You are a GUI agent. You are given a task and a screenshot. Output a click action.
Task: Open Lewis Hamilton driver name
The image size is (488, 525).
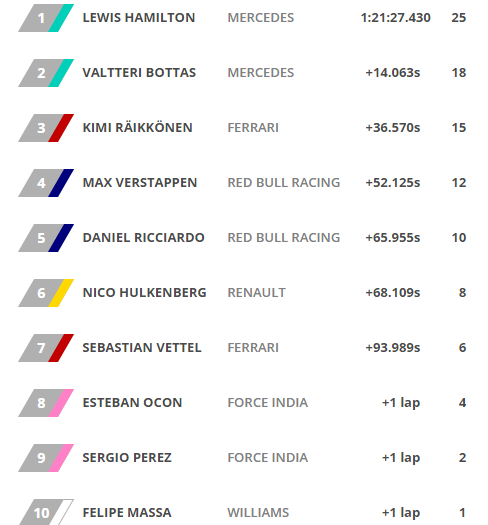point(139,18)
